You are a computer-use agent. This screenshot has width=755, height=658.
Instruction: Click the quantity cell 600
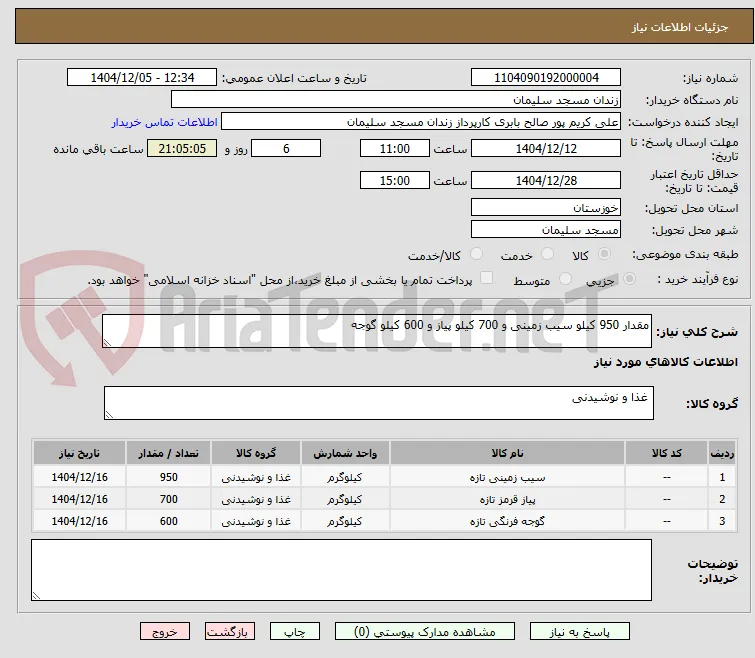point(169,521)
